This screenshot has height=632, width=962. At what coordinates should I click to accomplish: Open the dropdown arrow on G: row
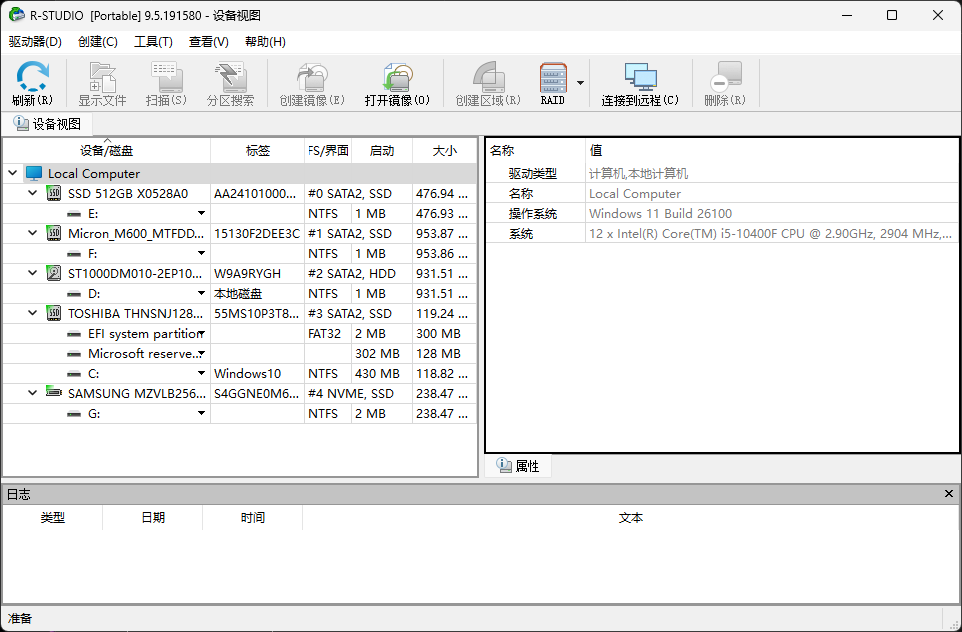coord(201,414)
